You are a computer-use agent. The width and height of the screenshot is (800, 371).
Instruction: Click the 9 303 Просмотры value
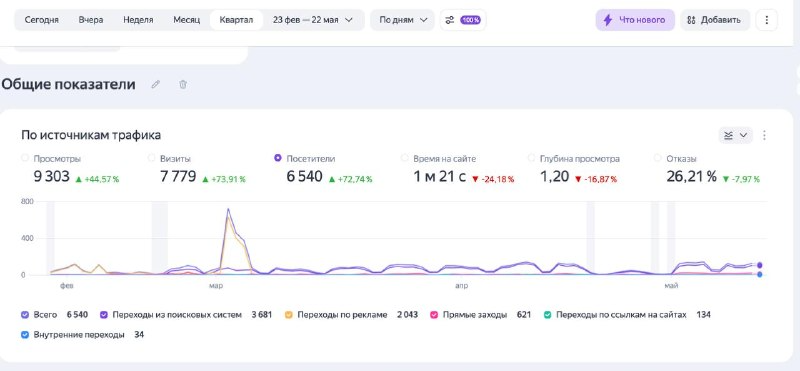point(52,177)
